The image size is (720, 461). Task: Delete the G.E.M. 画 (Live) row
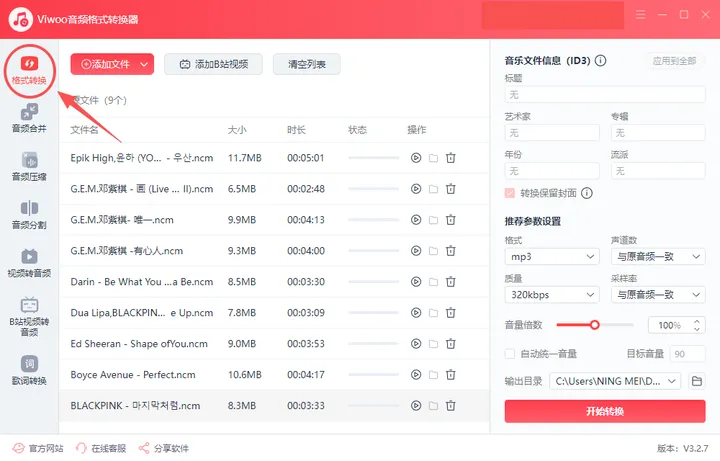451,189
